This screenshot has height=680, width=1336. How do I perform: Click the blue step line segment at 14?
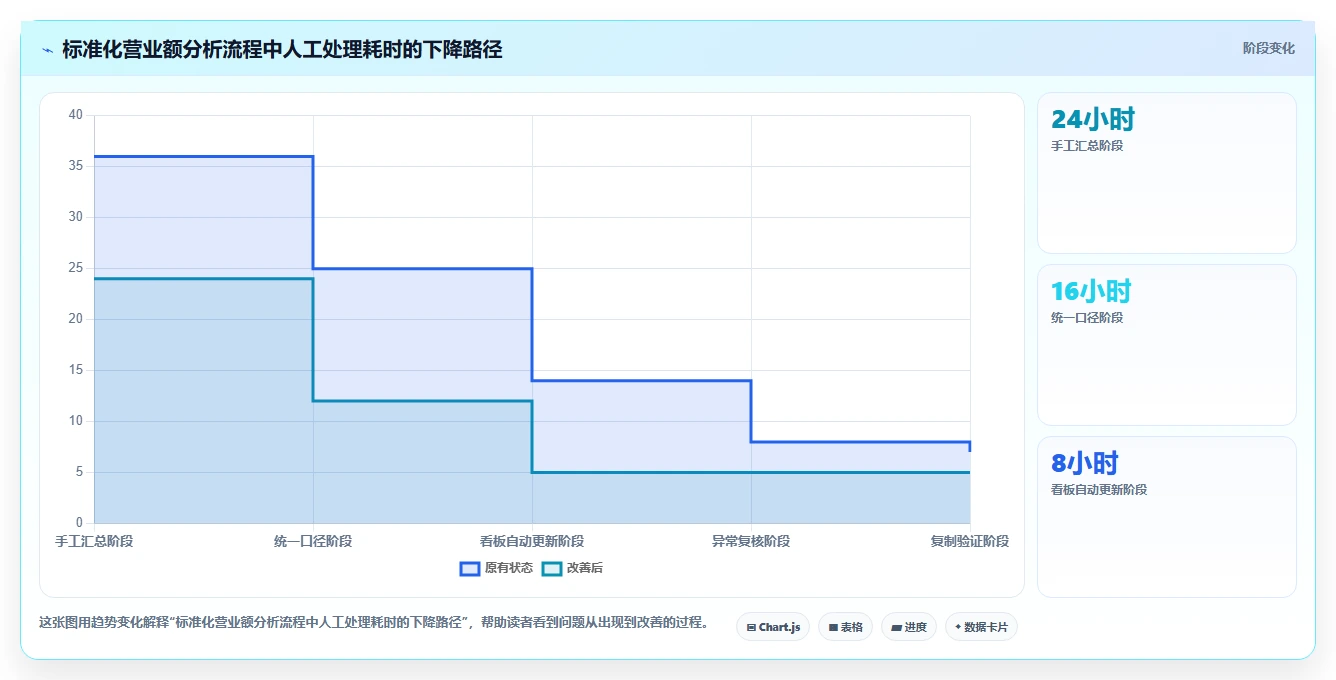pos(641,380)
